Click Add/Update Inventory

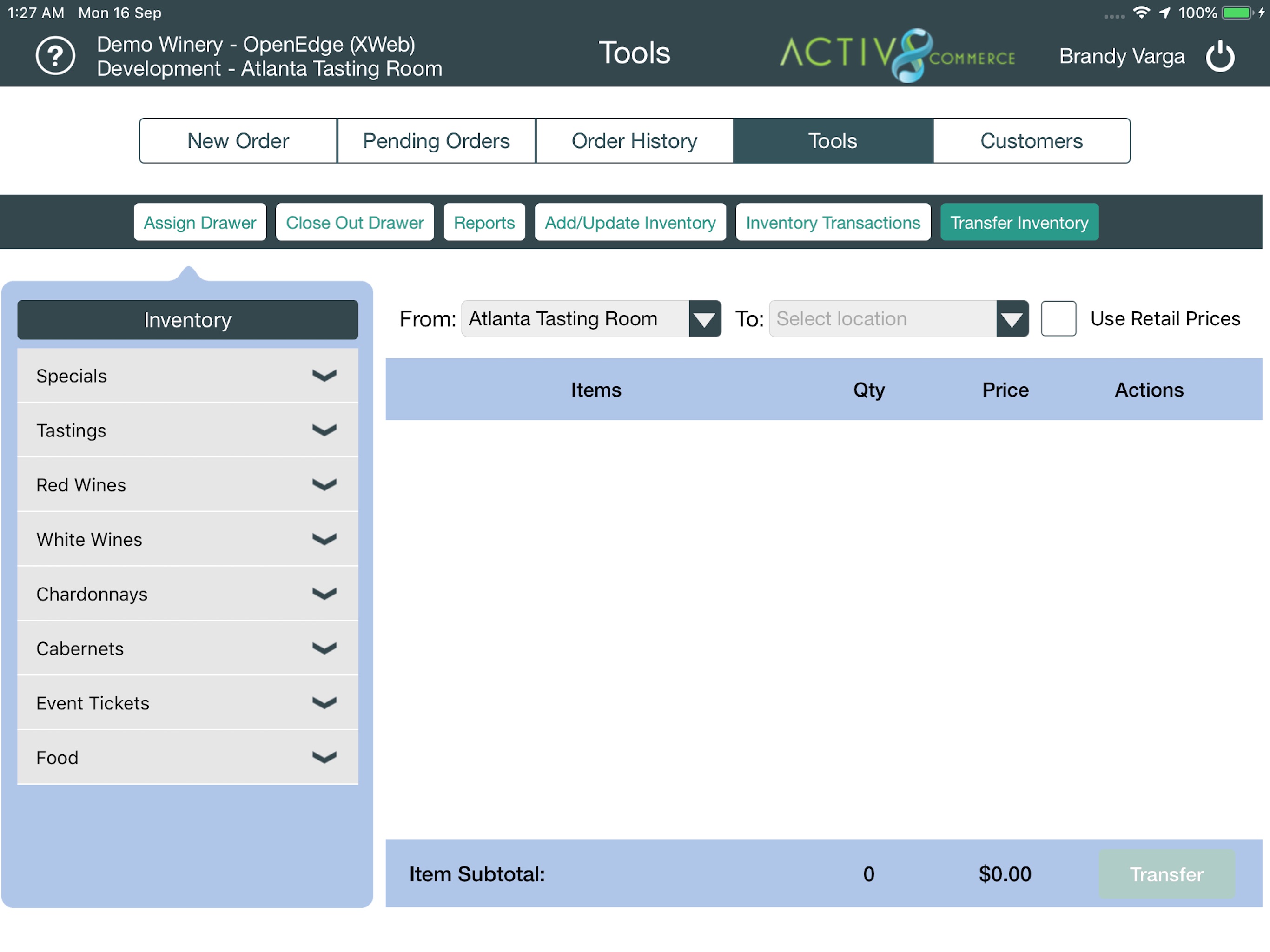point(630,222)
